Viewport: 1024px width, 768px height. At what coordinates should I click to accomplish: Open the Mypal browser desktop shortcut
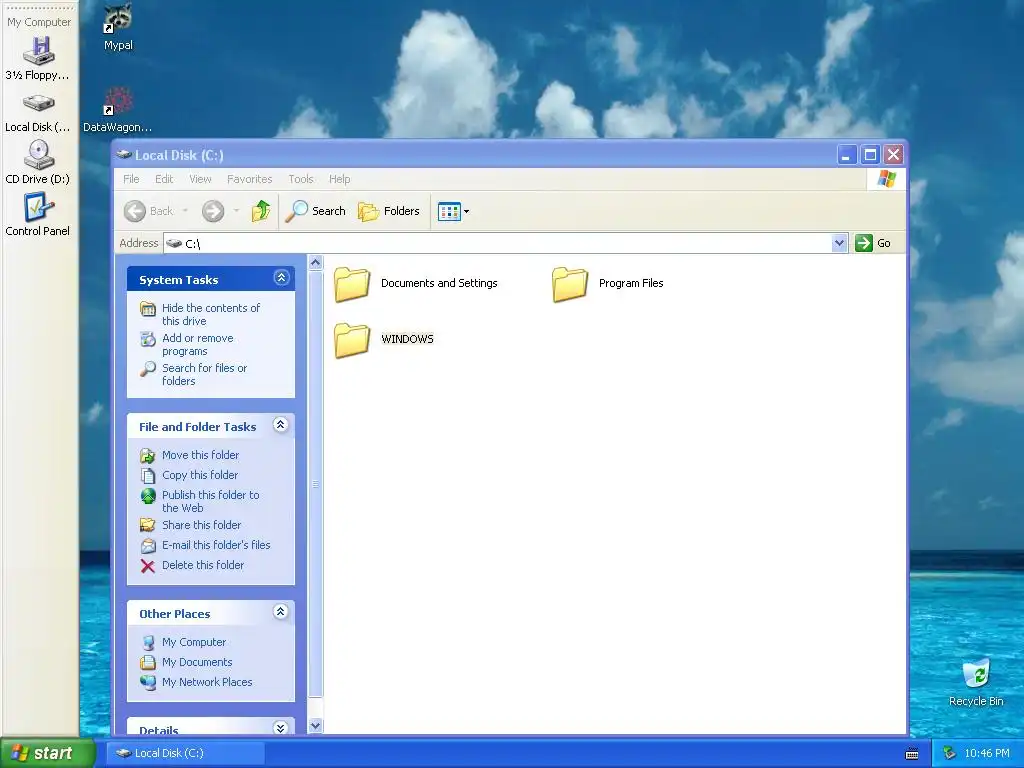coord(118,27)
